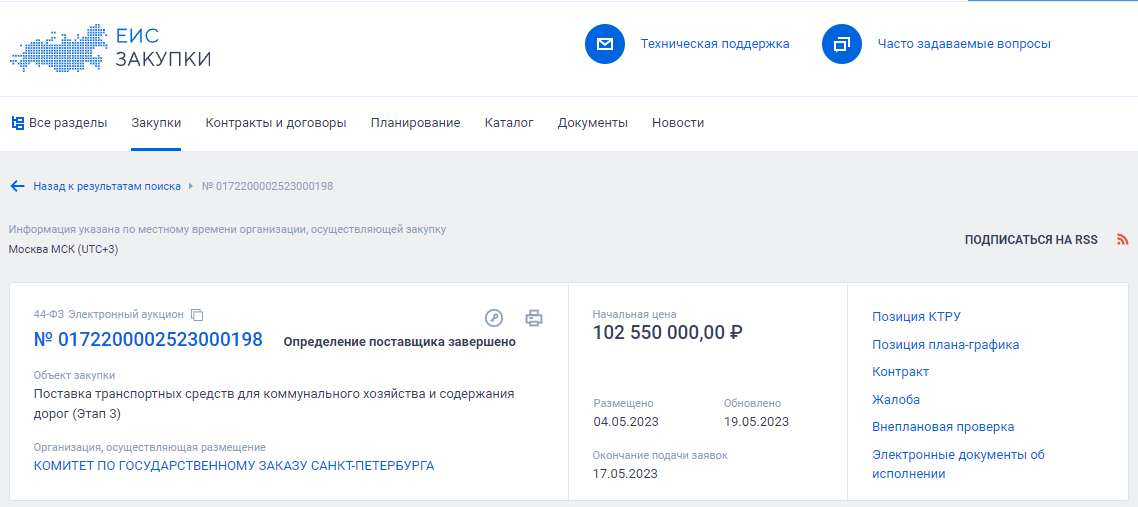Print the procurement card with the printer icon

534,318
